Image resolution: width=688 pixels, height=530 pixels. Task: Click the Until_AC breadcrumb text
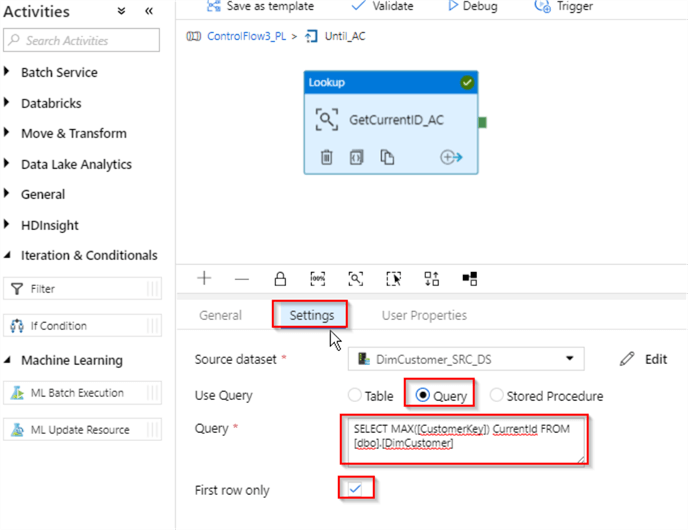pos(345,36)
